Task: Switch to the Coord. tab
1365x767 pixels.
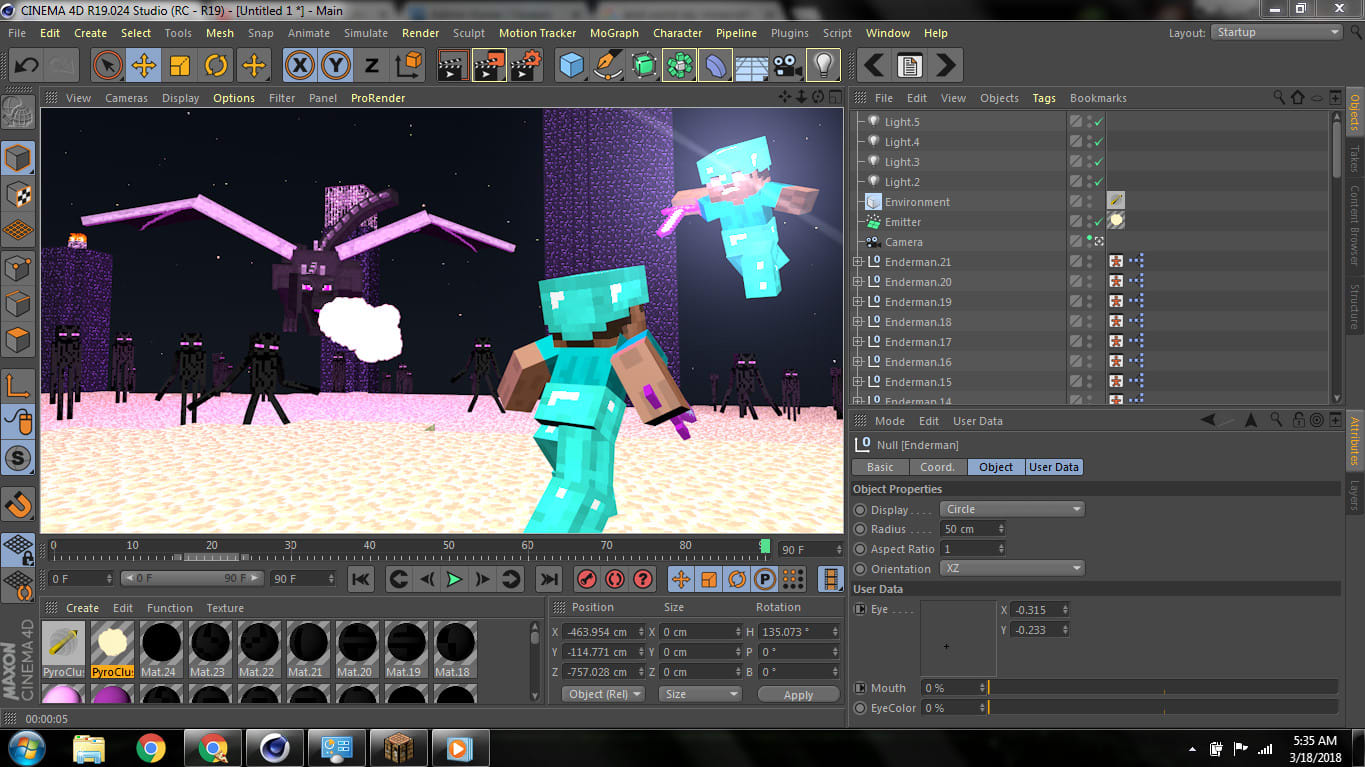Action: (937, 466)
